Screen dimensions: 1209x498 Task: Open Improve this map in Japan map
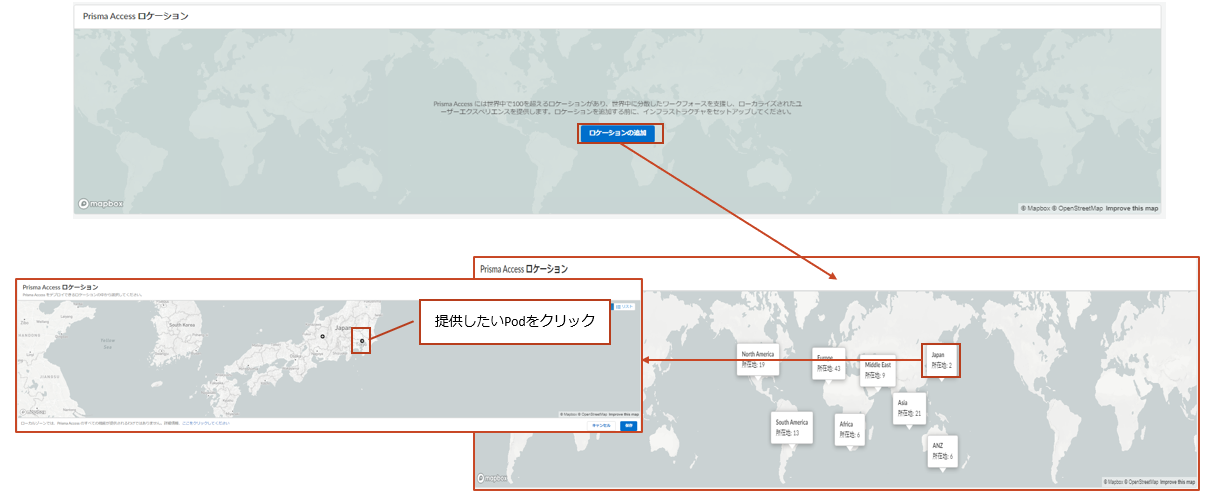(x=623, y=414)
